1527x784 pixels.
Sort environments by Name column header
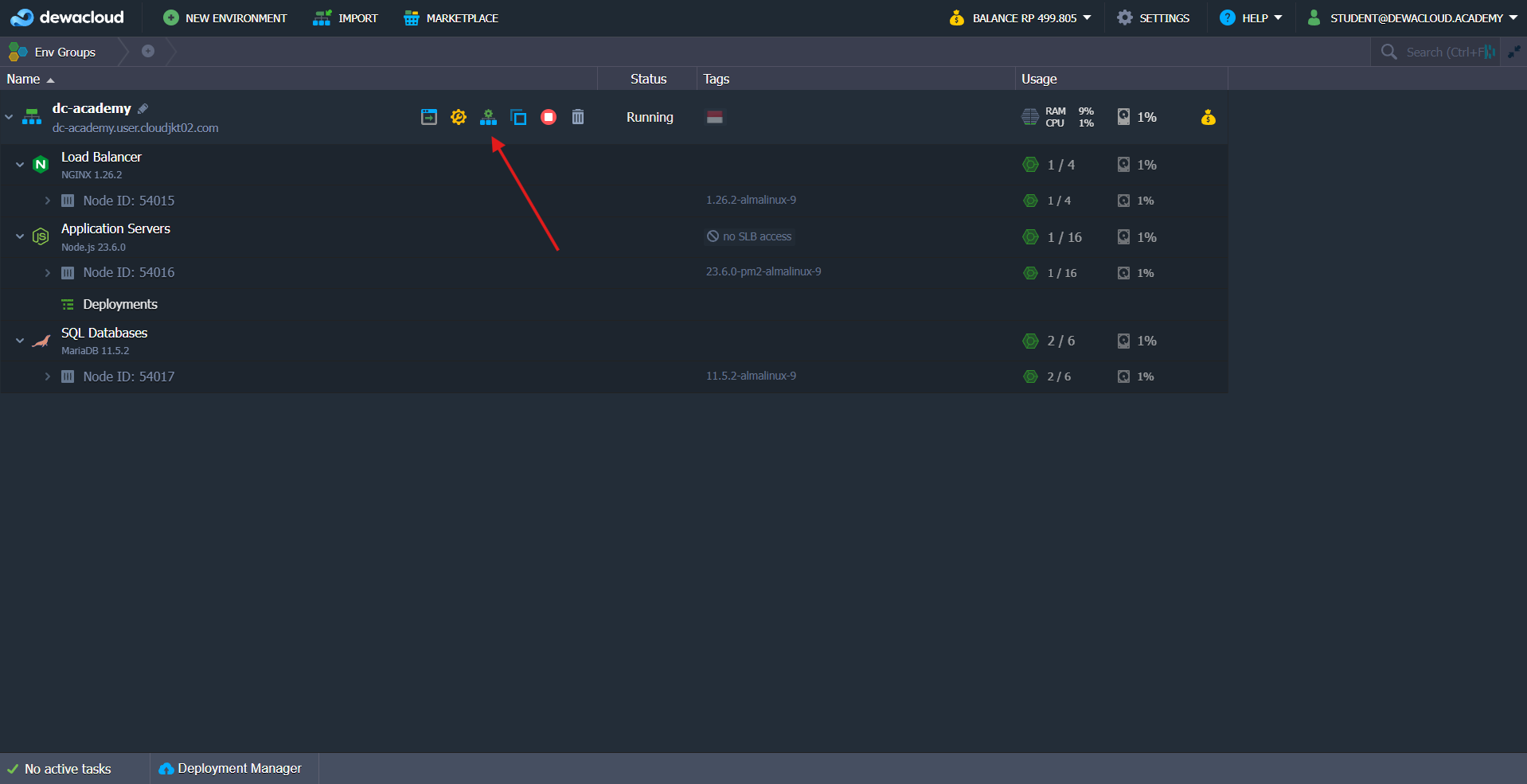(x=24, y=79)
